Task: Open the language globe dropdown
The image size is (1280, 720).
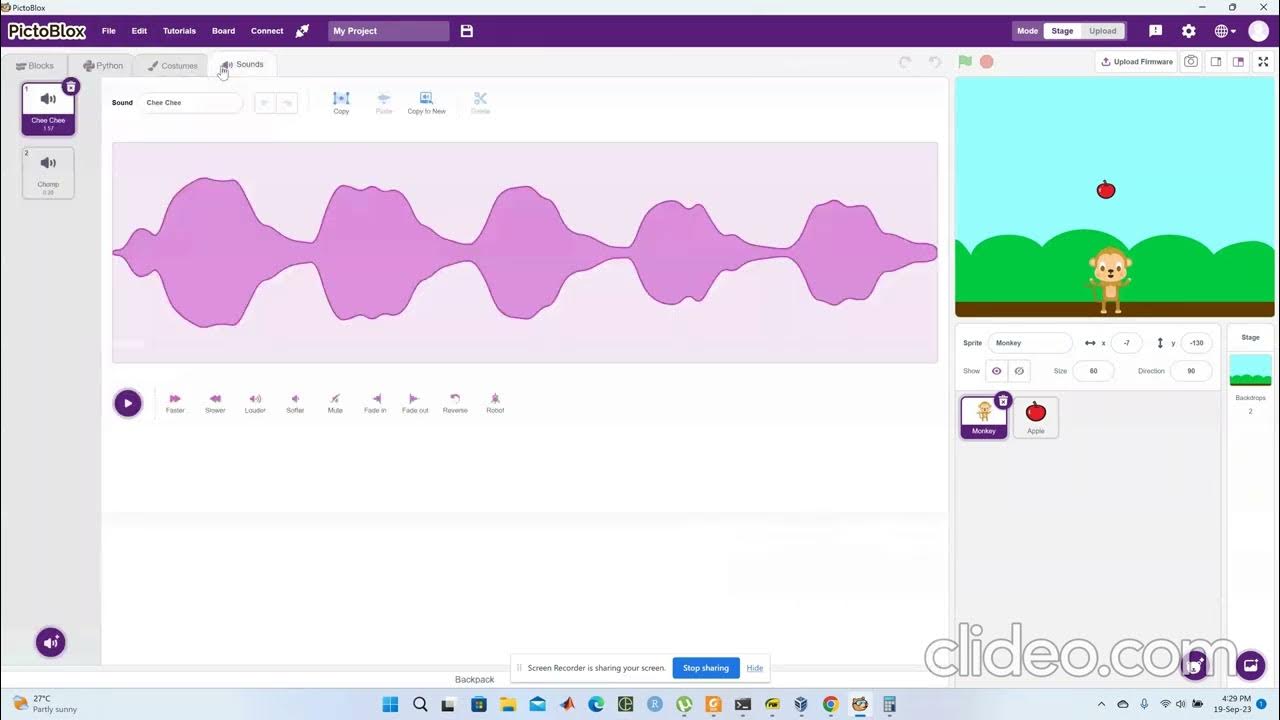Action: (x=1225, y=31)
